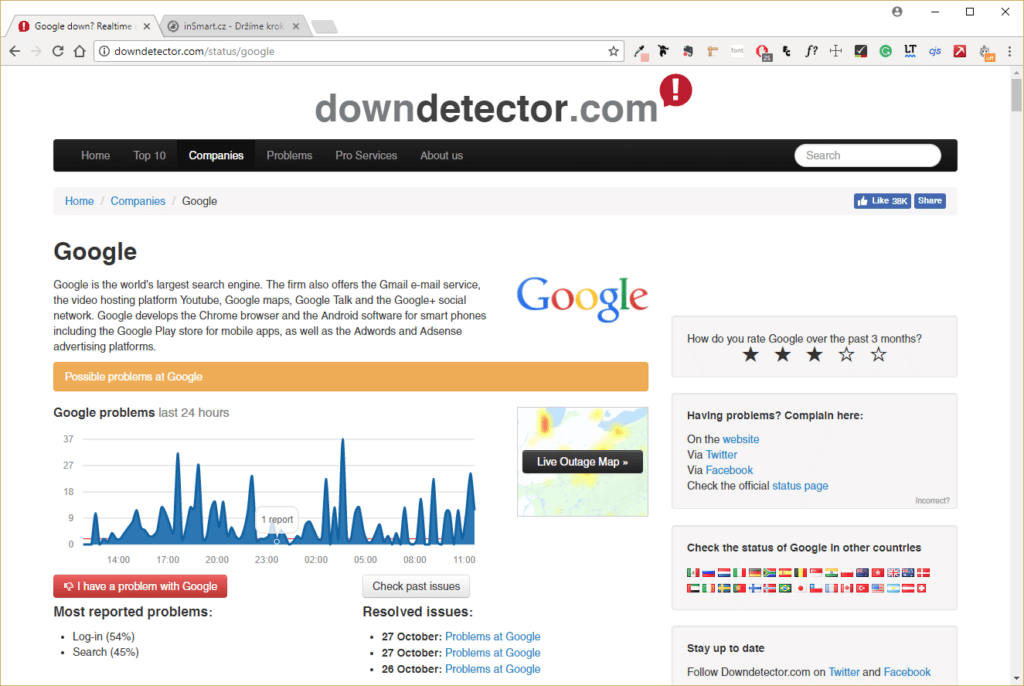The height and width of the screenshot is (686, 1024).
Task: Open Pro Services in the navigation bar
Action: point(366,155)
